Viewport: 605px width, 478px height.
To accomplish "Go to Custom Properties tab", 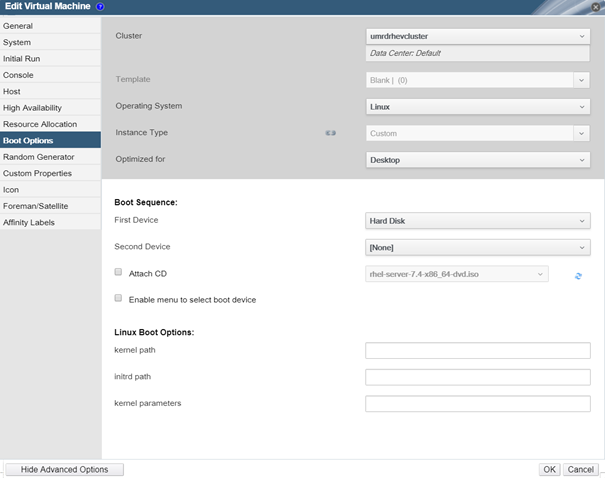I will 51,173.
